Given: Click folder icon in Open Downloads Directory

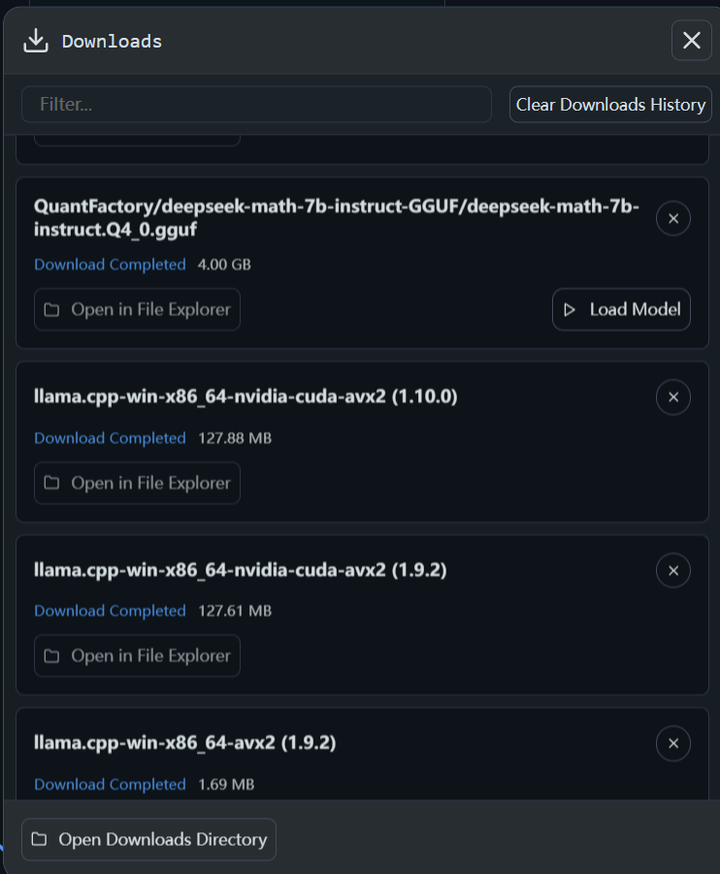Looking at the screenshot, I should (39, 839).
